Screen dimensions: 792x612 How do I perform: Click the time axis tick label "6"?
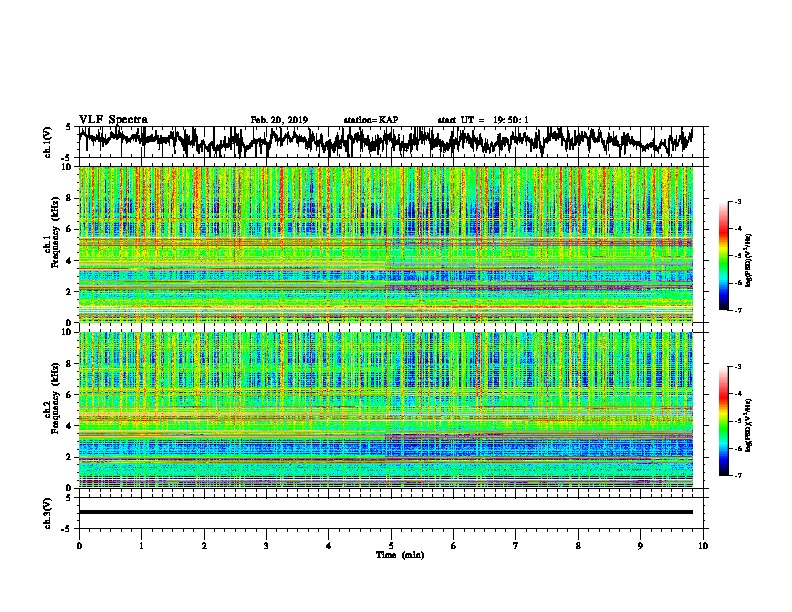point(453,546)
